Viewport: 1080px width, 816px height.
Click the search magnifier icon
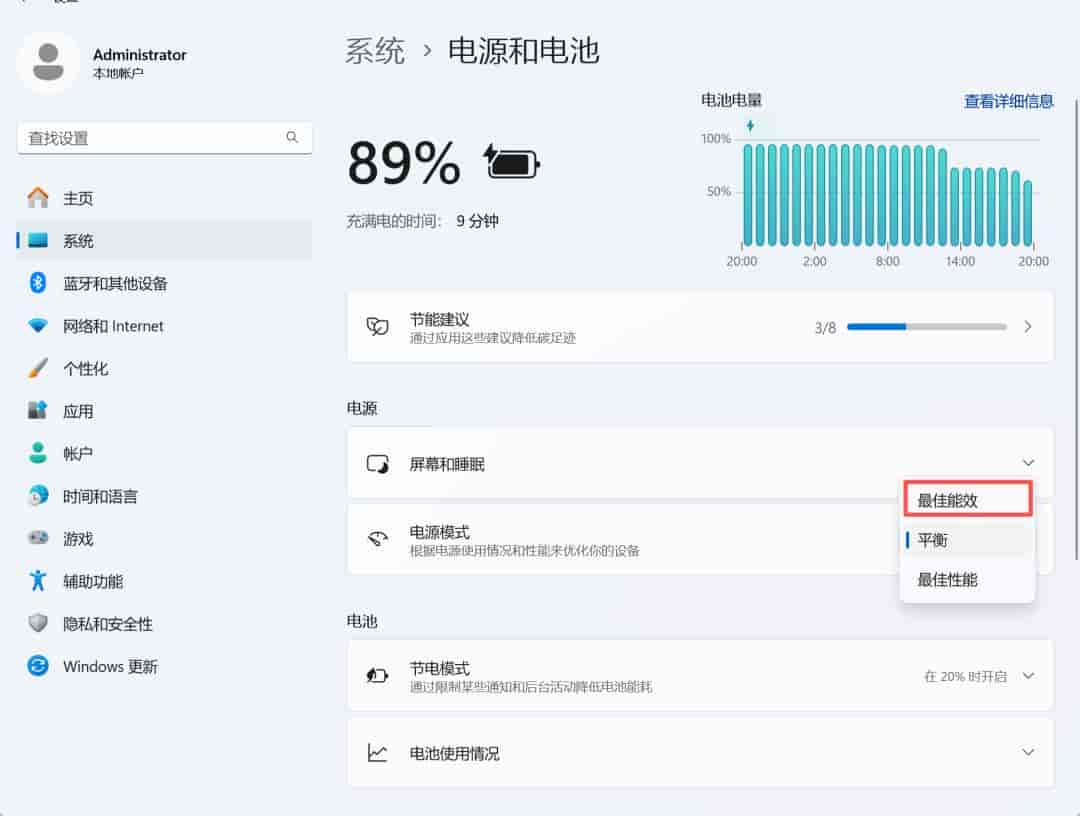point(292,137)
